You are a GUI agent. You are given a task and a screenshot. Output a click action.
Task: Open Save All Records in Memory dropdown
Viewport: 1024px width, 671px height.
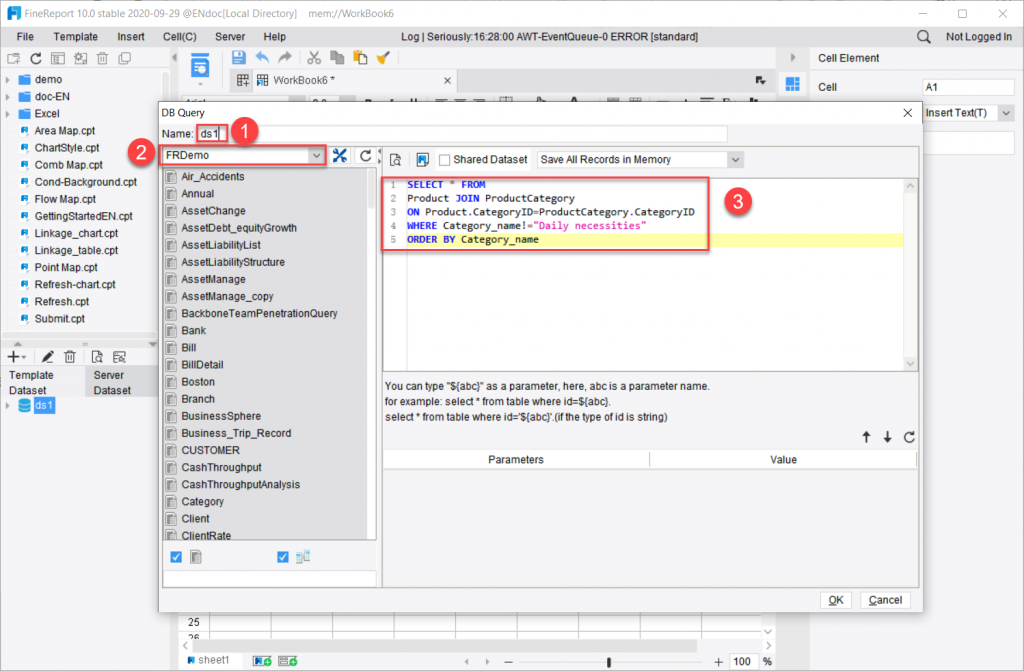coord(735,160)
